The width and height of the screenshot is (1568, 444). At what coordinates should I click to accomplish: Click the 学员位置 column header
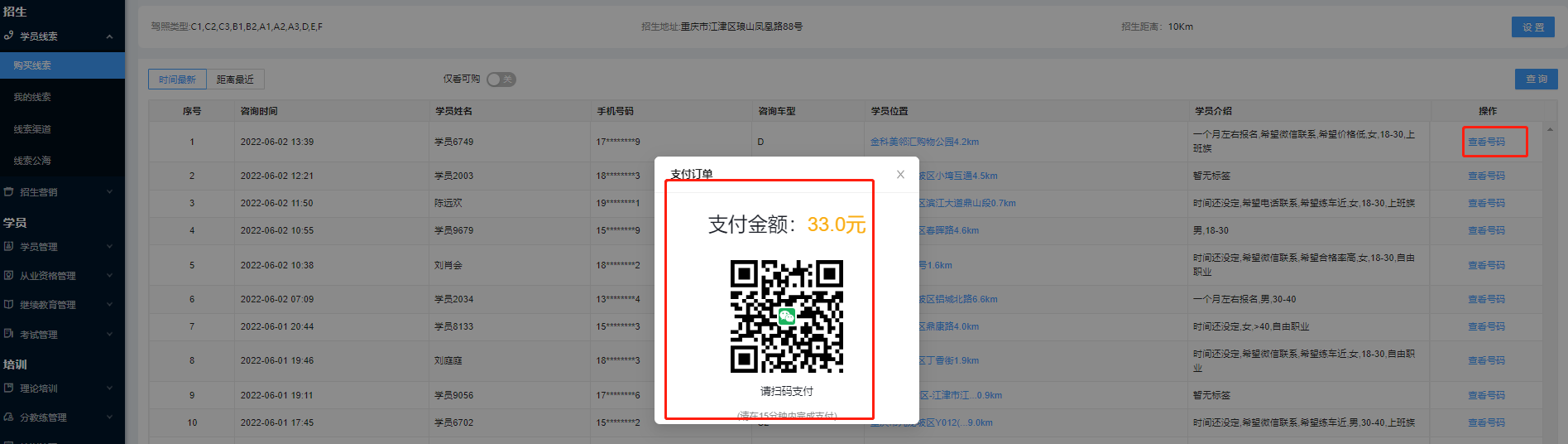[x=889, y=111]
